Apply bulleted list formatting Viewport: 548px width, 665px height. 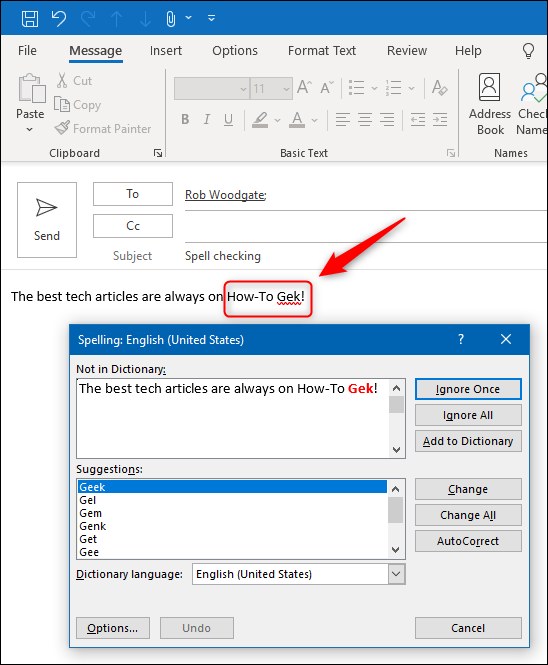coord(356,88)
